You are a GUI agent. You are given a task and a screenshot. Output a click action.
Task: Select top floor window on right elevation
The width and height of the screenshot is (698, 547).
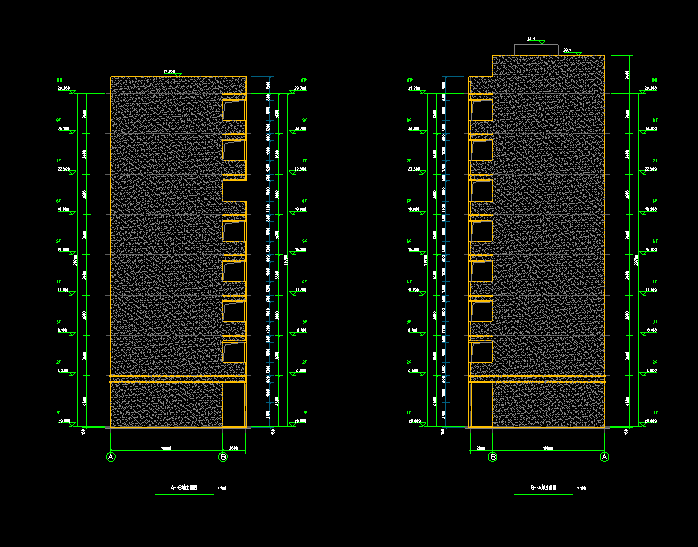coord(481,112)
